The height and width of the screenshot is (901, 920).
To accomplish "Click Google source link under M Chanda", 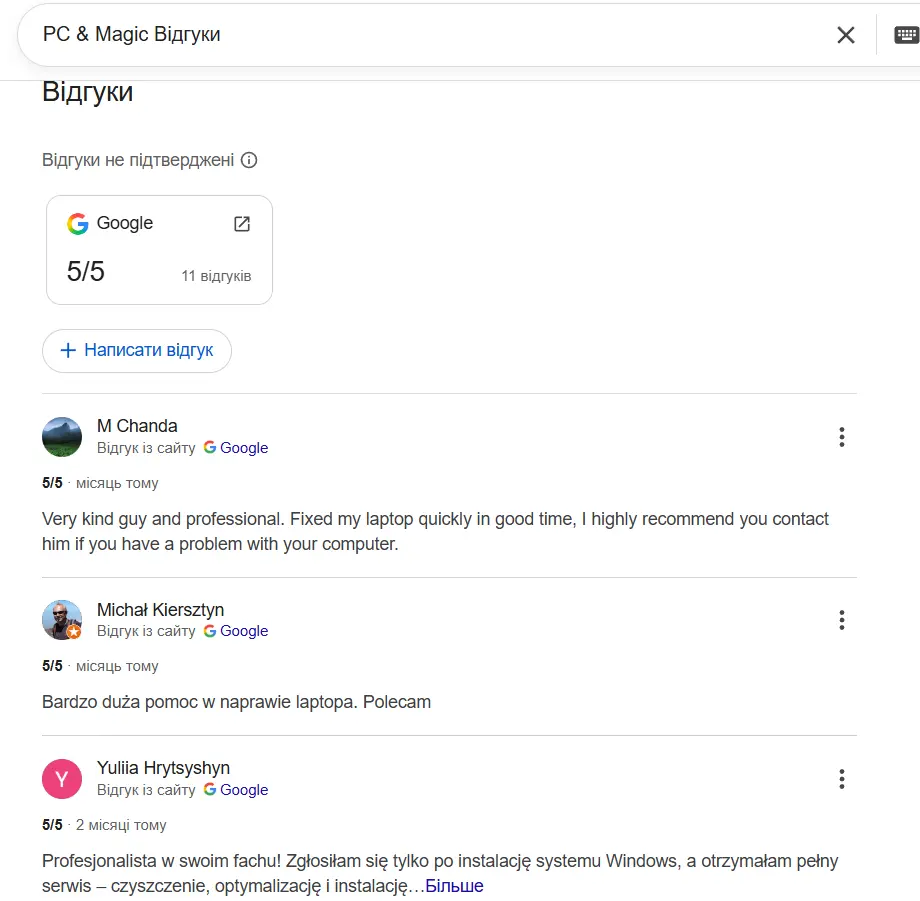I will (236, 448).
